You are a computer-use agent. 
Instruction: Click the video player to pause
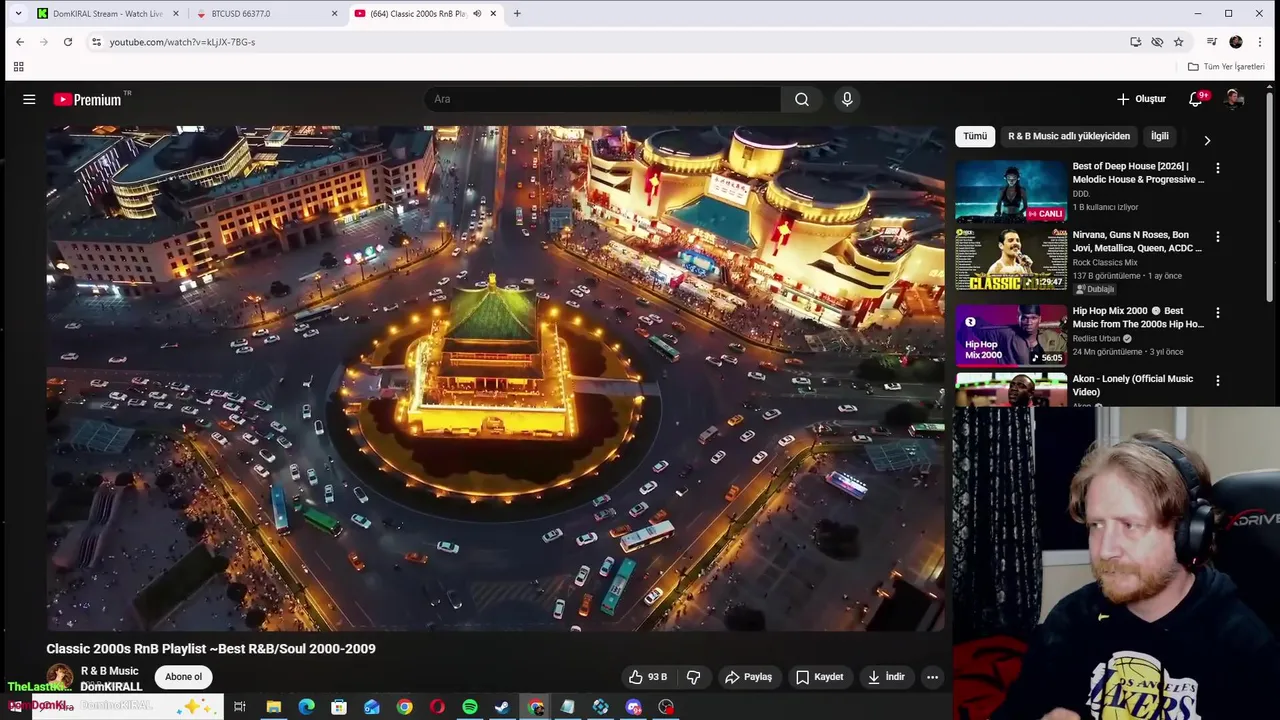[x=495, y=378]
